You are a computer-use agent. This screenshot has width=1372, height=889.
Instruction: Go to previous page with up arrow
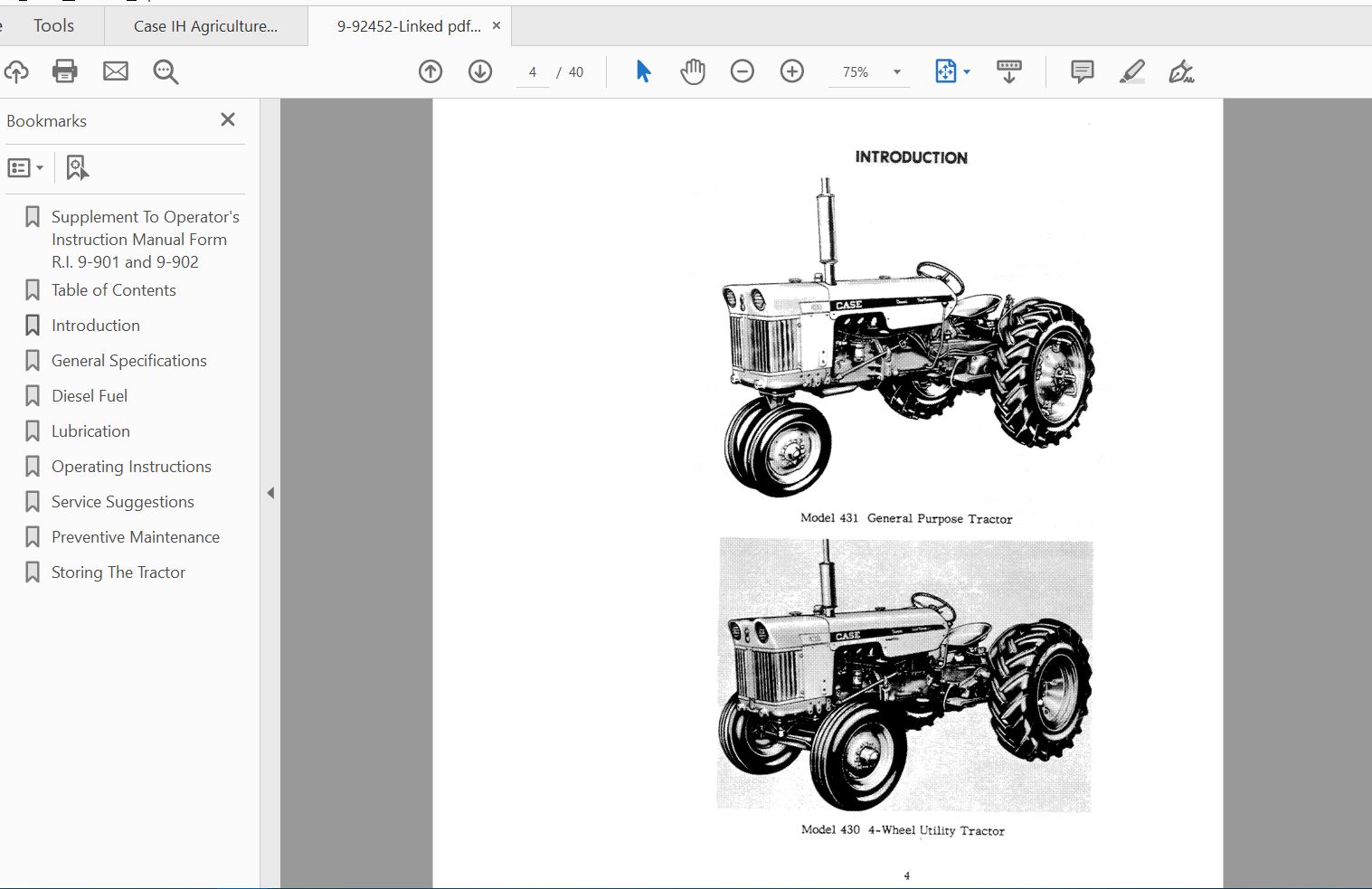(x=431, y=71)
